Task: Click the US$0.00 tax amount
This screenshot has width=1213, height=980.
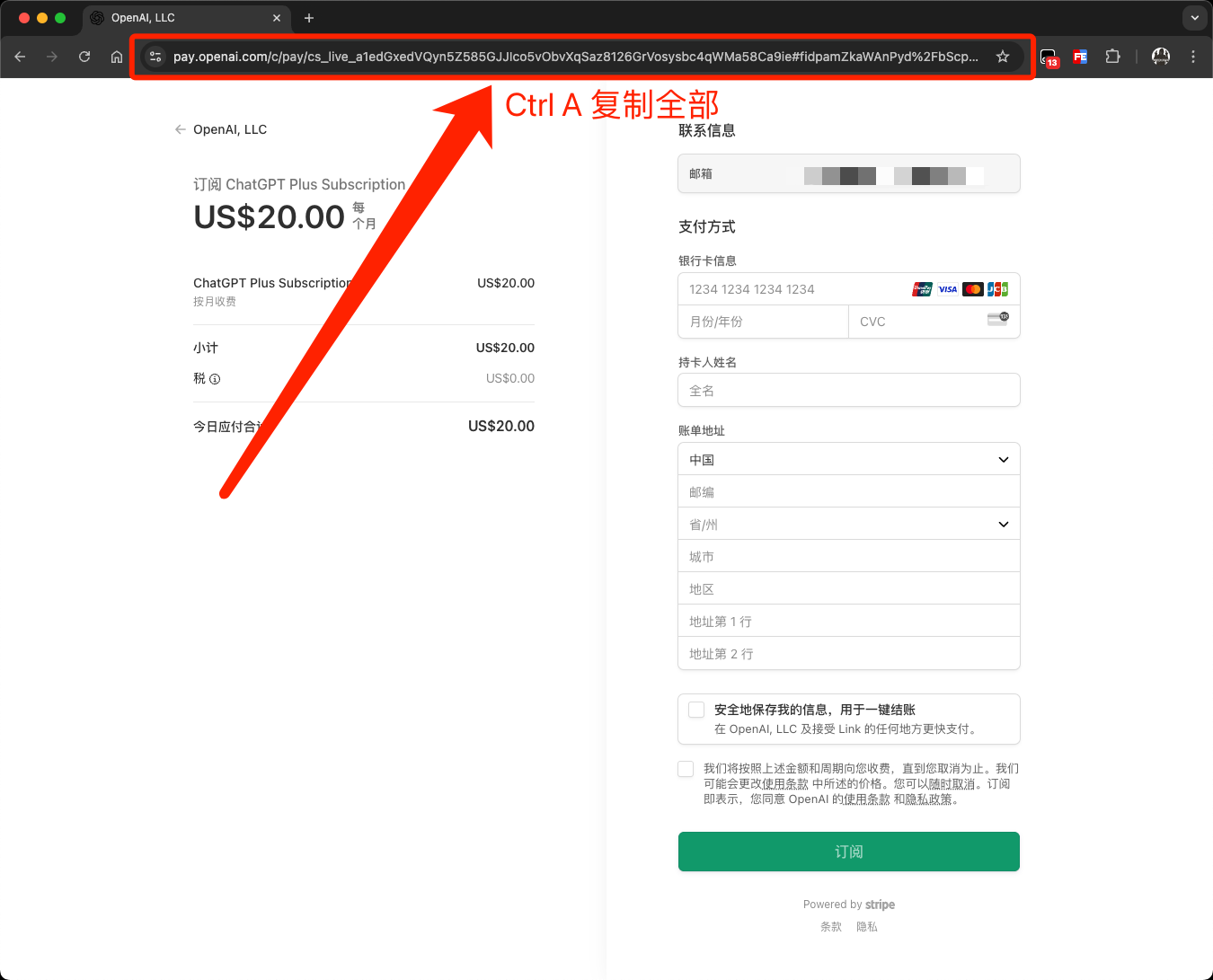Action: pos(510,378)
